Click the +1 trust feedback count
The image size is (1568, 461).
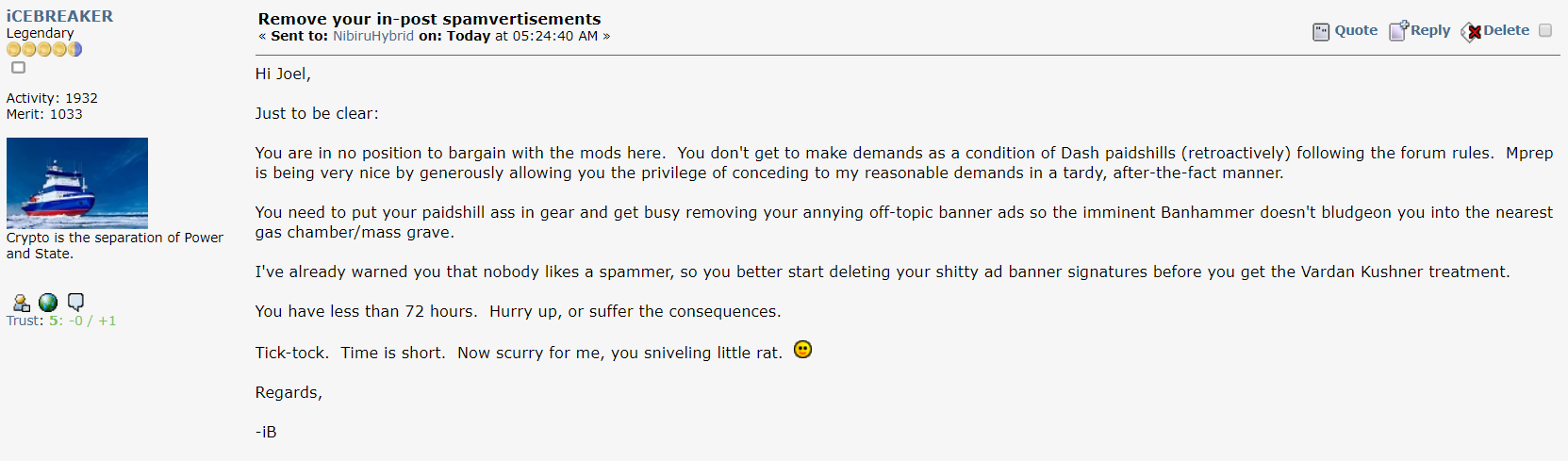(x=107, y=321)
